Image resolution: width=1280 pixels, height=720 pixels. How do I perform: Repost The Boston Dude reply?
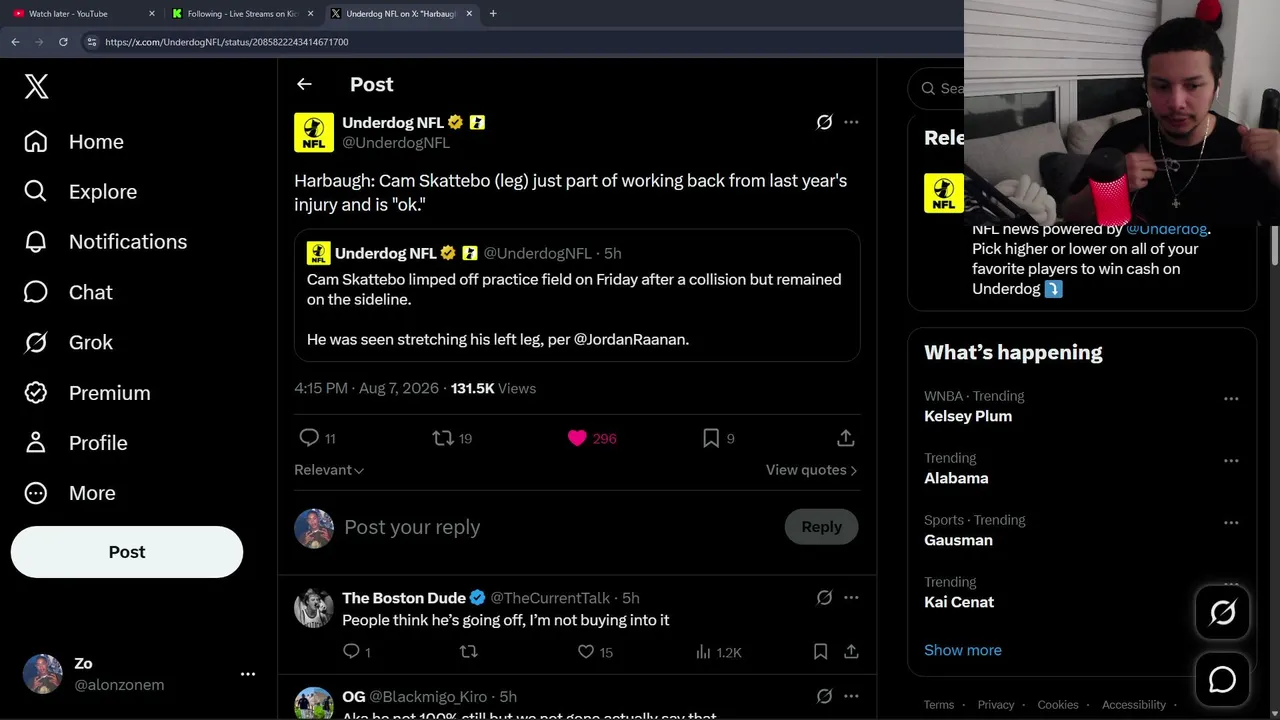click(468, 652)
